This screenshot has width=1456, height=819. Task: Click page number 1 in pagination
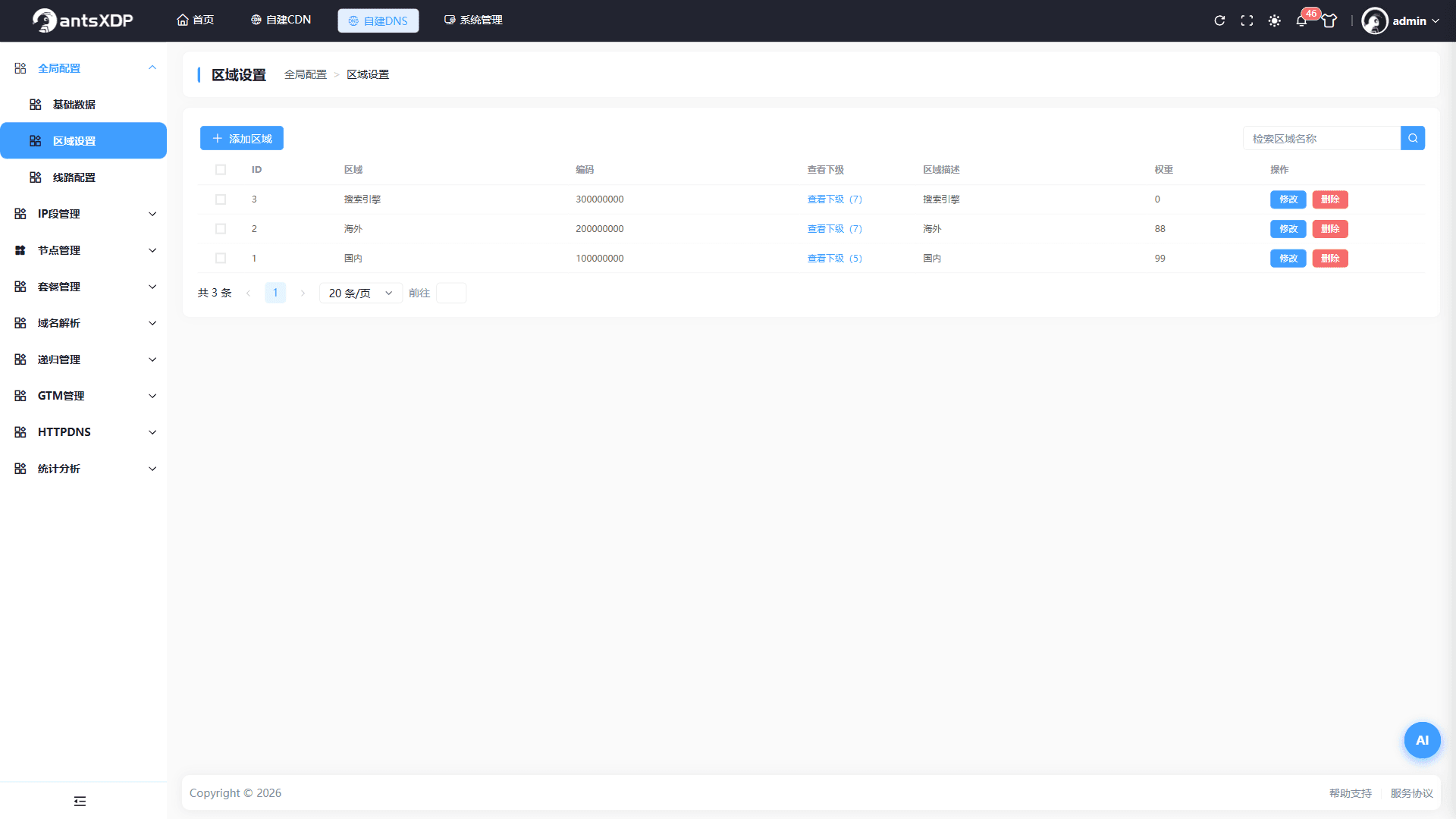click(x=275, y=293)
